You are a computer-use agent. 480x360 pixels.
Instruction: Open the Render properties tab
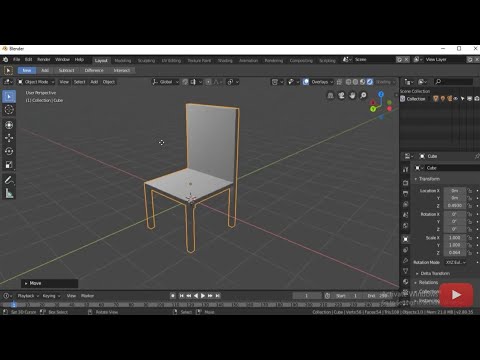pyautogui.click(x=406, y=183)
